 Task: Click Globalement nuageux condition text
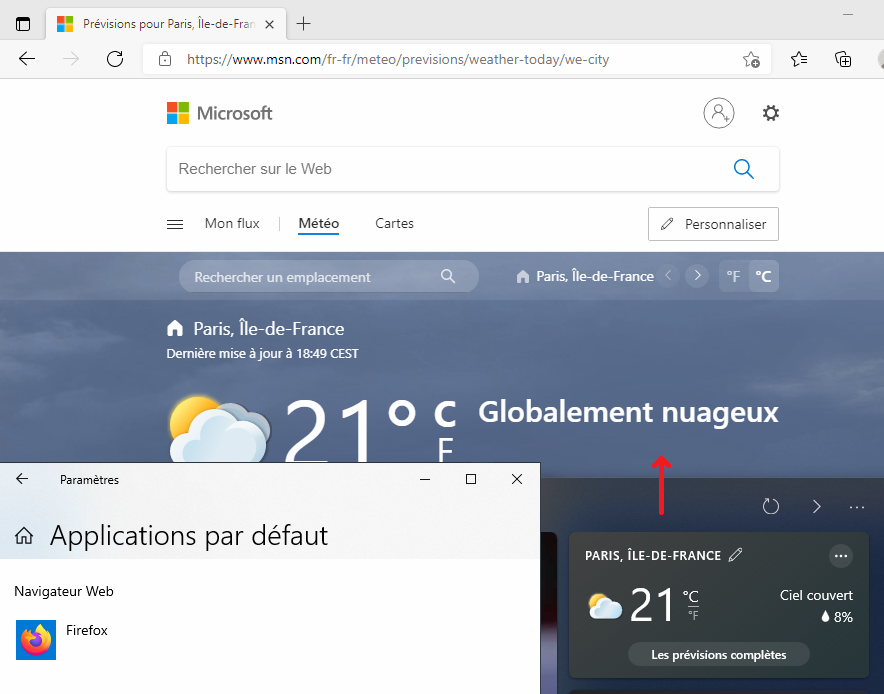628,412
